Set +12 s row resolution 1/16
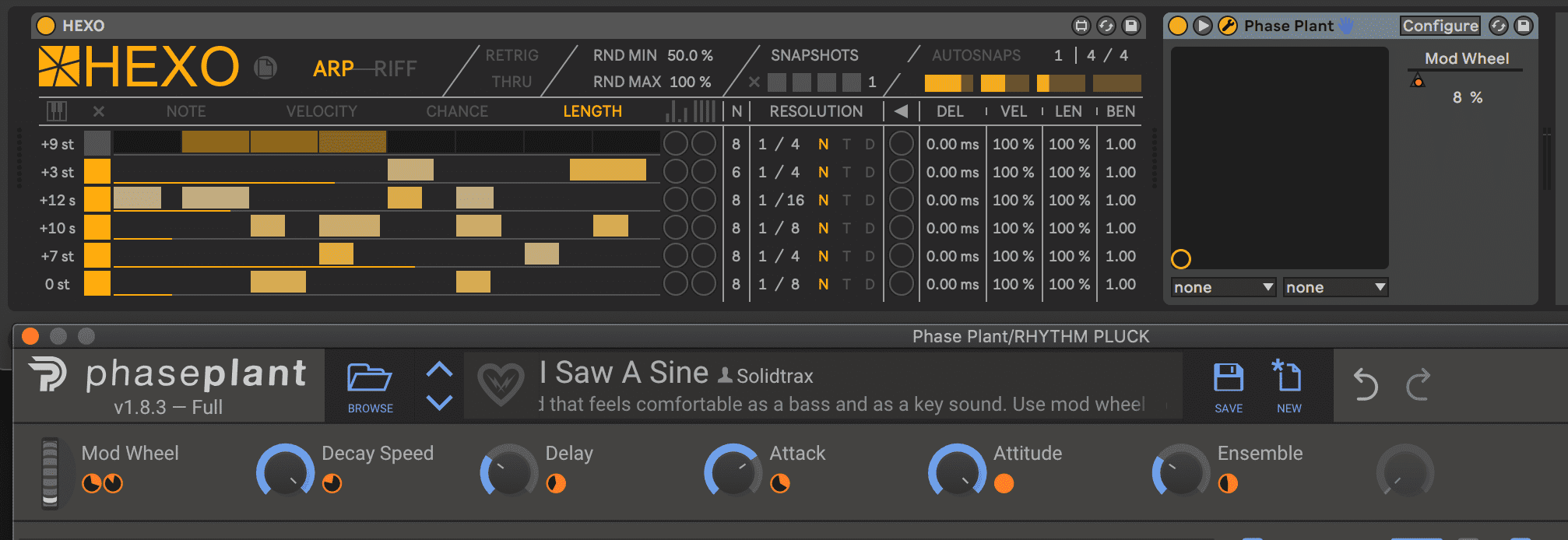This screenshot has width=1568, height=540. click(x=781, y=200)
